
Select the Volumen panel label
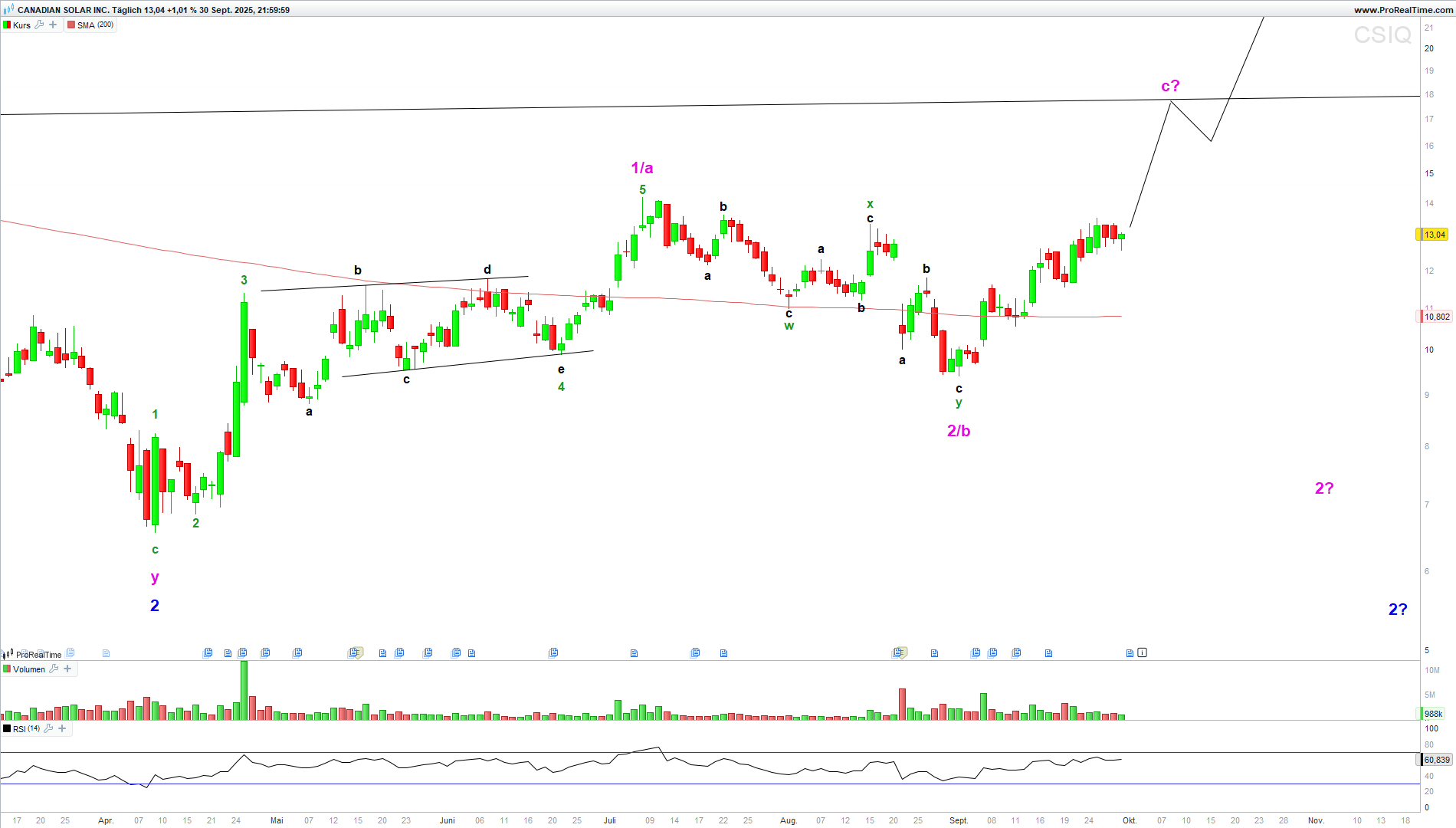[29, 669]
